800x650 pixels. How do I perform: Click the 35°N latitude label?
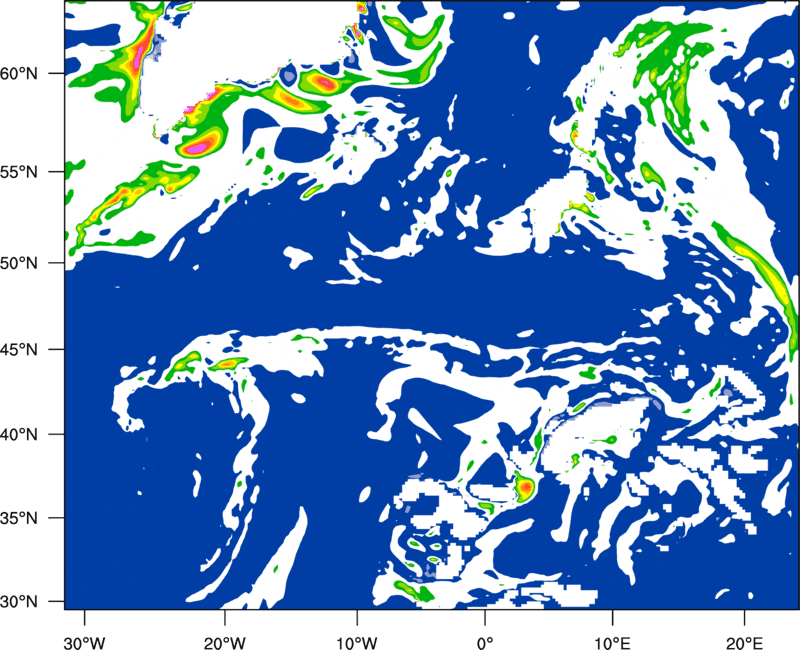[x=19, y=518]
